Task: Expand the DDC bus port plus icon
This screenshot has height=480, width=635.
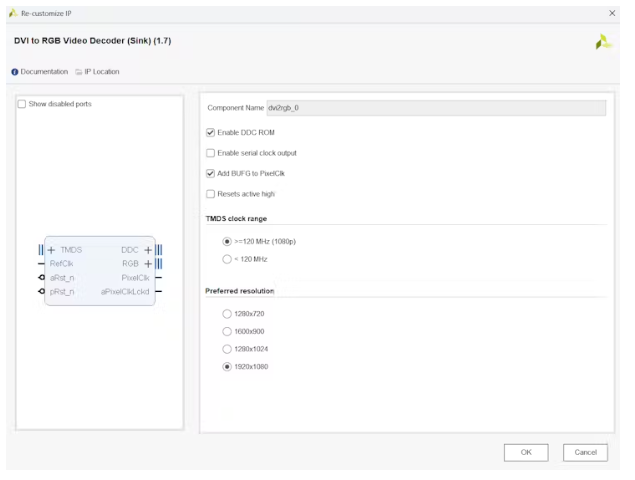Action: pos(147,250)
